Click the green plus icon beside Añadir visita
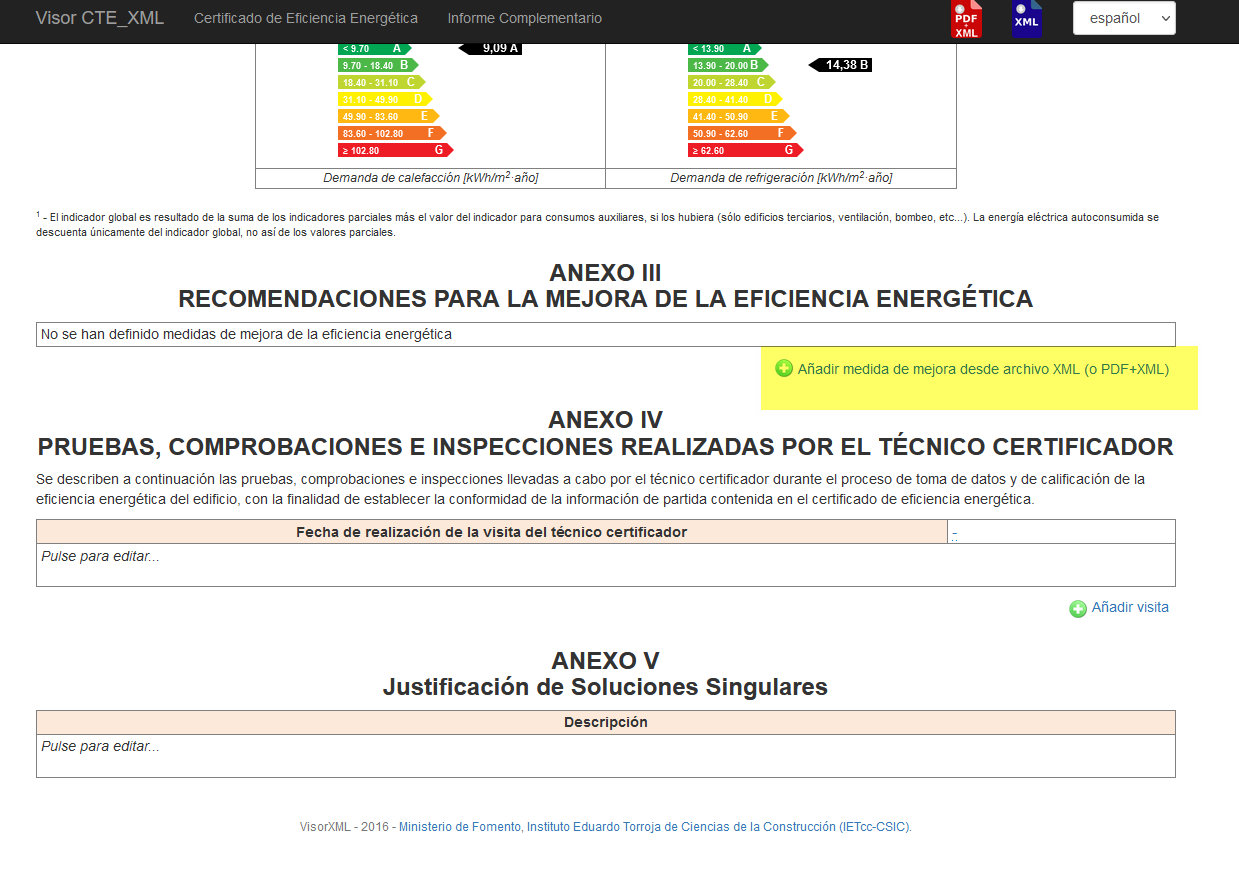 [x=1078, y=608]
